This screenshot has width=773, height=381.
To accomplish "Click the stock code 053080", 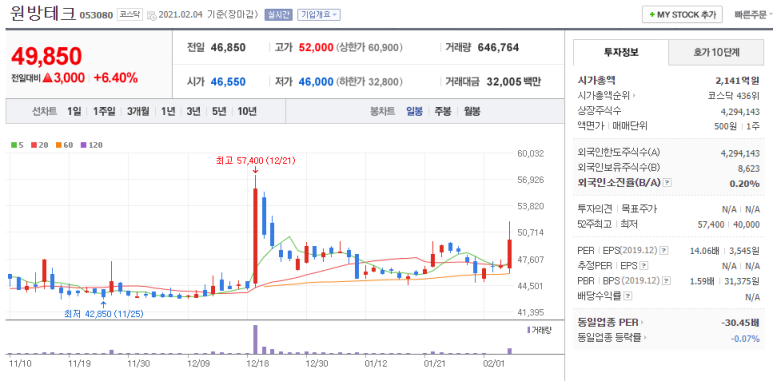I will pyautogui.click(x=96, y=15).
